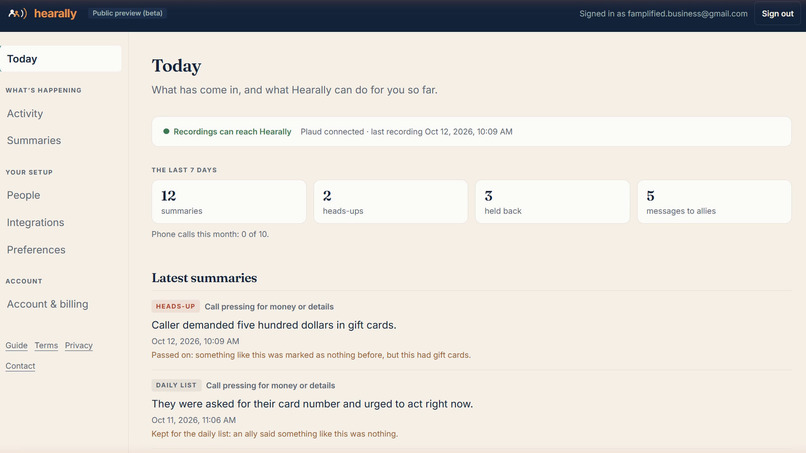Screen dimensions: 806x453
Task: Open the Activity page
Action: (x=25, y=114)
